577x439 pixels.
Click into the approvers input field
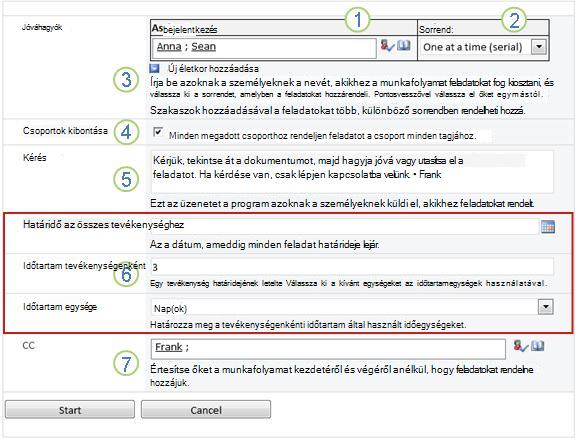(265, 48)
